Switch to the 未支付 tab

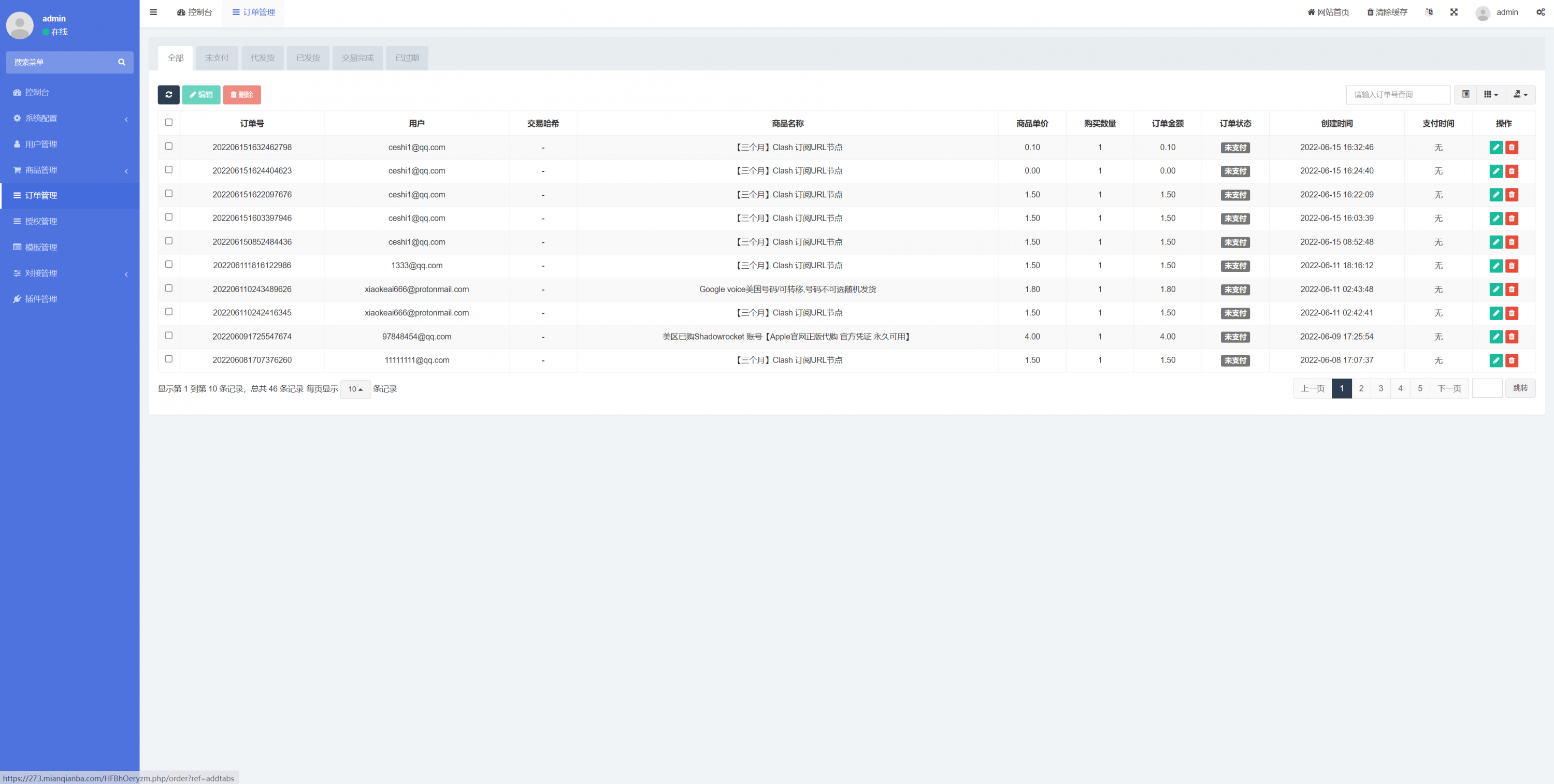tap(217, 58)
